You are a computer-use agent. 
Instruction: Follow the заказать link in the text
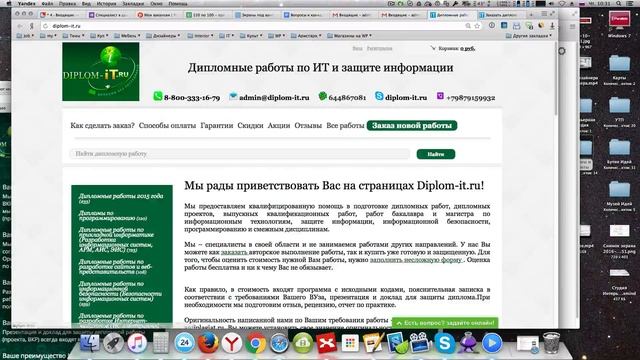point(234,252)
